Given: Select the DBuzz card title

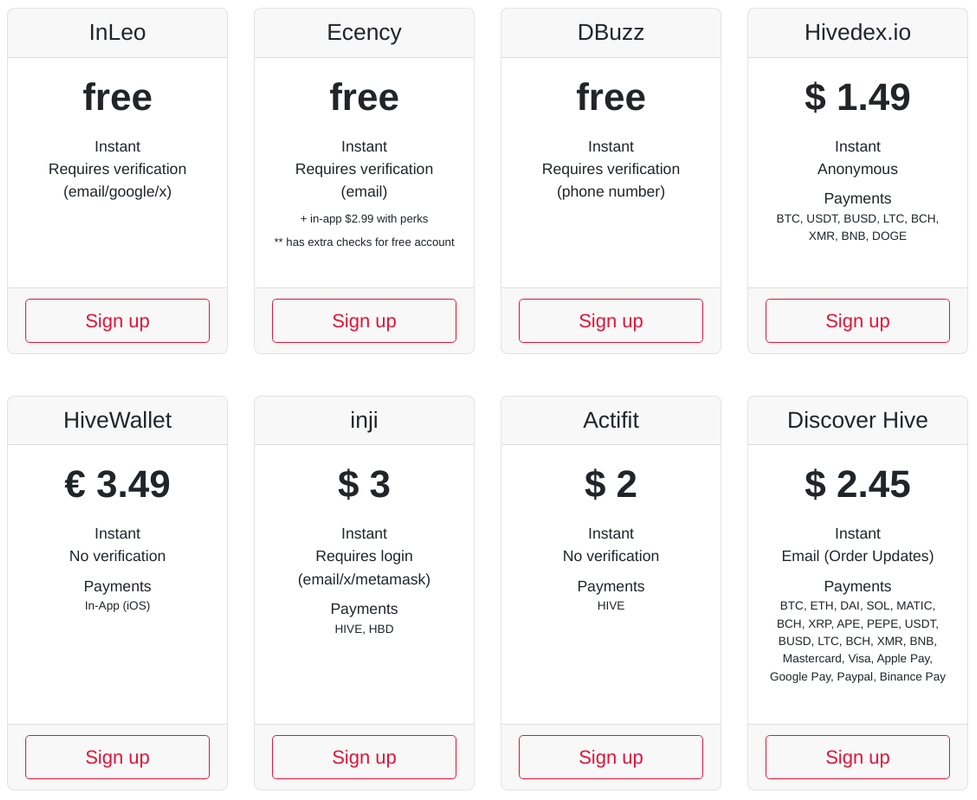Looking at the screenshot, I should click(611, 32).
